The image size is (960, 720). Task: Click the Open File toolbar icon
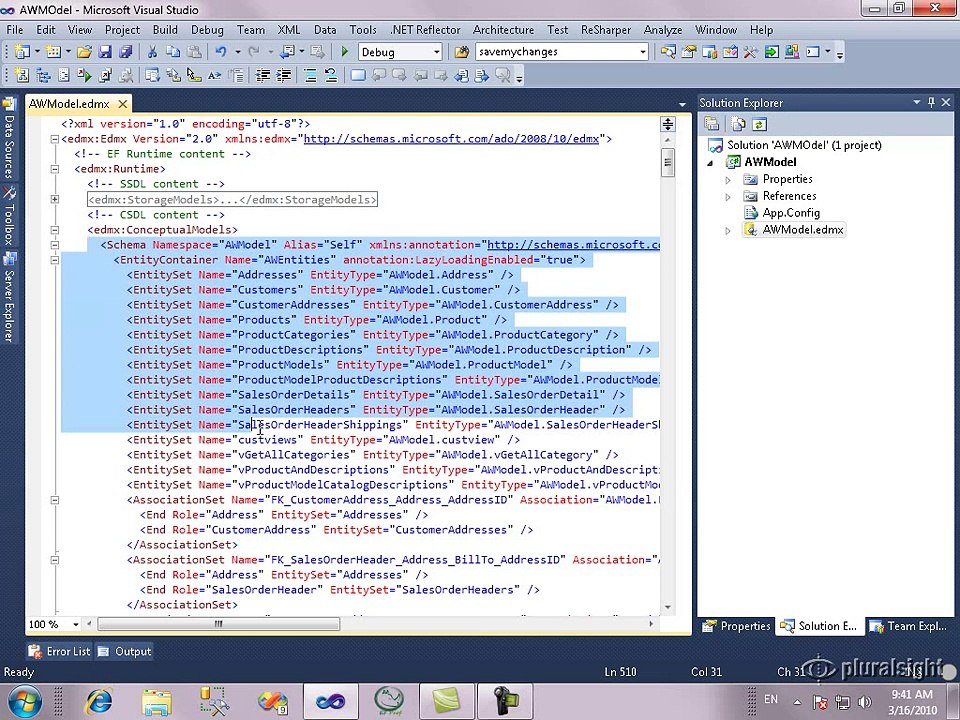pos(84,52)
